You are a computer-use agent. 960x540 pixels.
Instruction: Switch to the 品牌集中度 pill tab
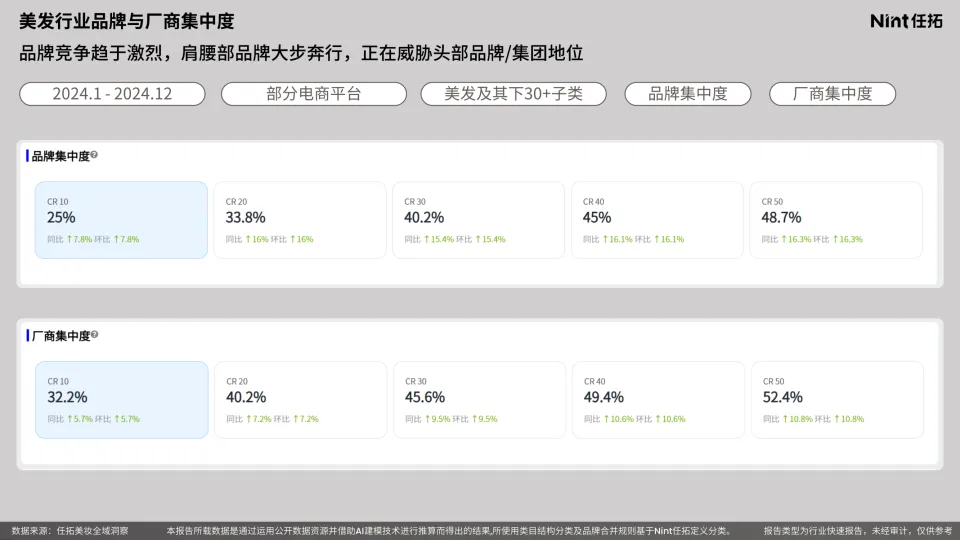click(688, 94)
